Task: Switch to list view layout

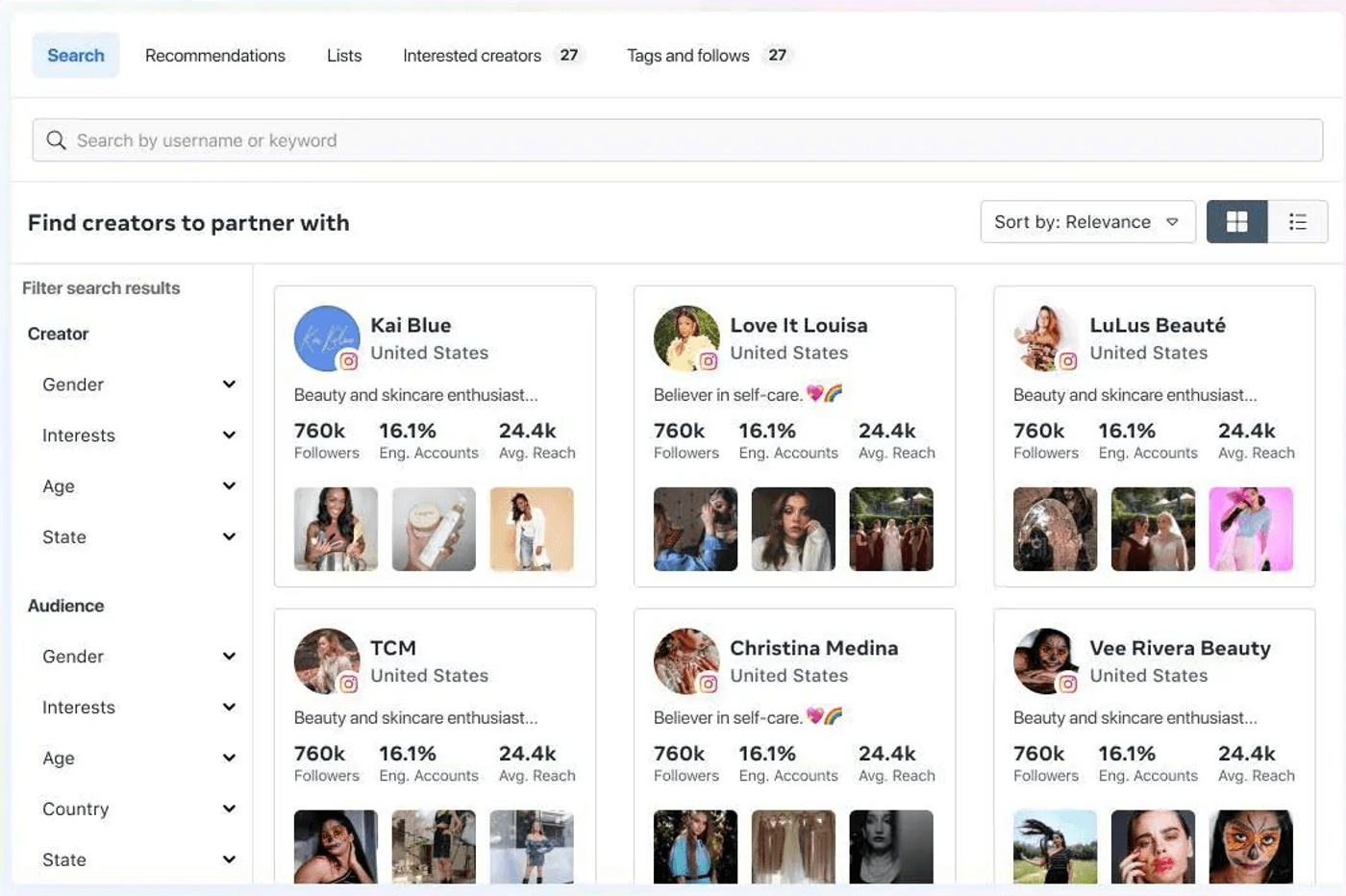Action: point(1298,222)
